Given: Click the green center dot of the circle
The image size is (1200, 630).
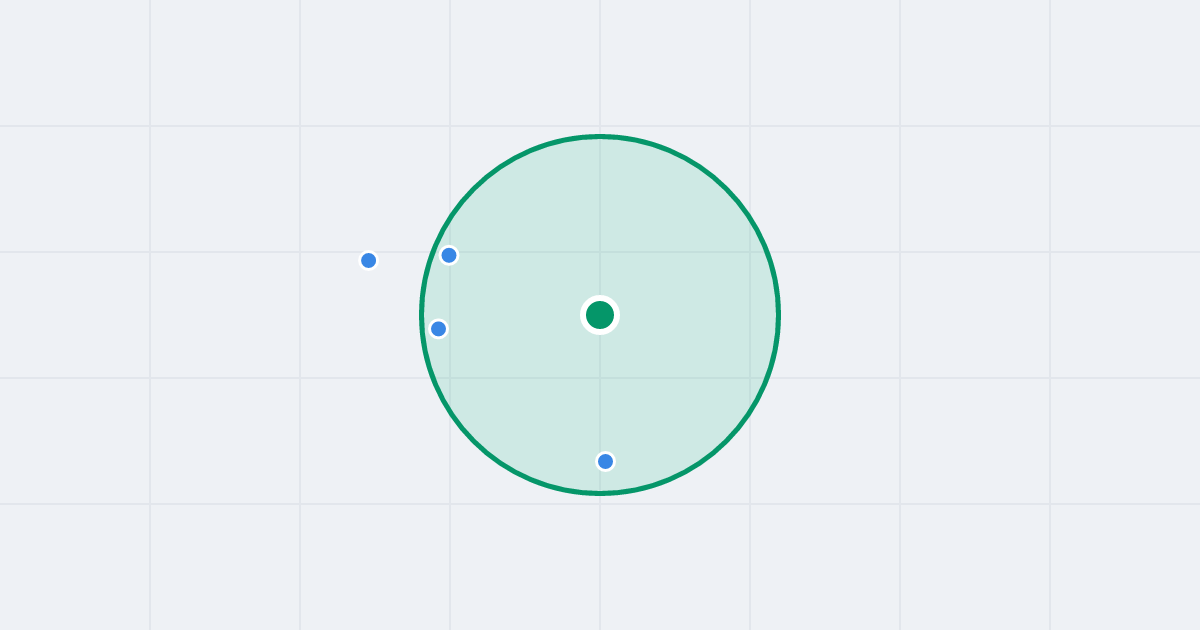Looking at the screenshot, I should pyautogui.click(x=600, y=315).
